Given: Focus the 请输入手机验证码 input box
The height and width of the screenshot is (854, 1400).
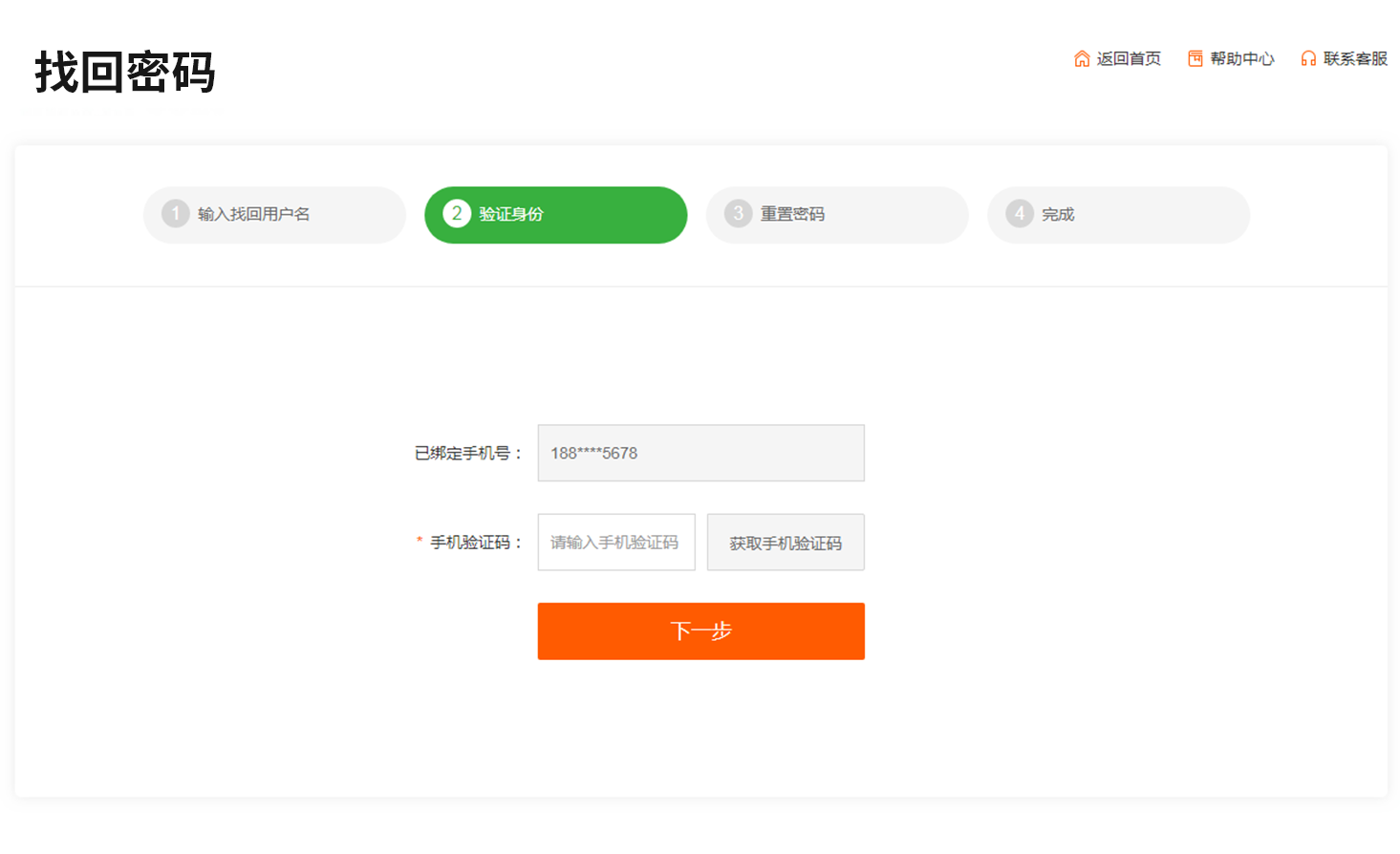Looking at the screenshot, I should (616, 543).
